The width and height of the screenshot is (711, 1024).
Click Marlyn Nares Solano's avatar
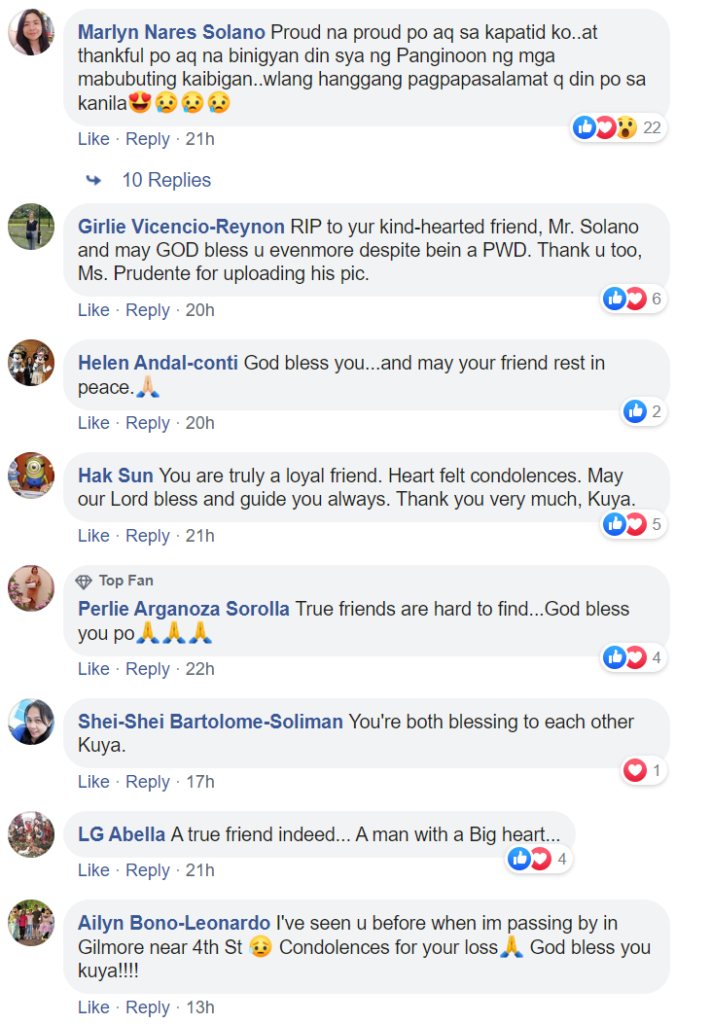31,32
